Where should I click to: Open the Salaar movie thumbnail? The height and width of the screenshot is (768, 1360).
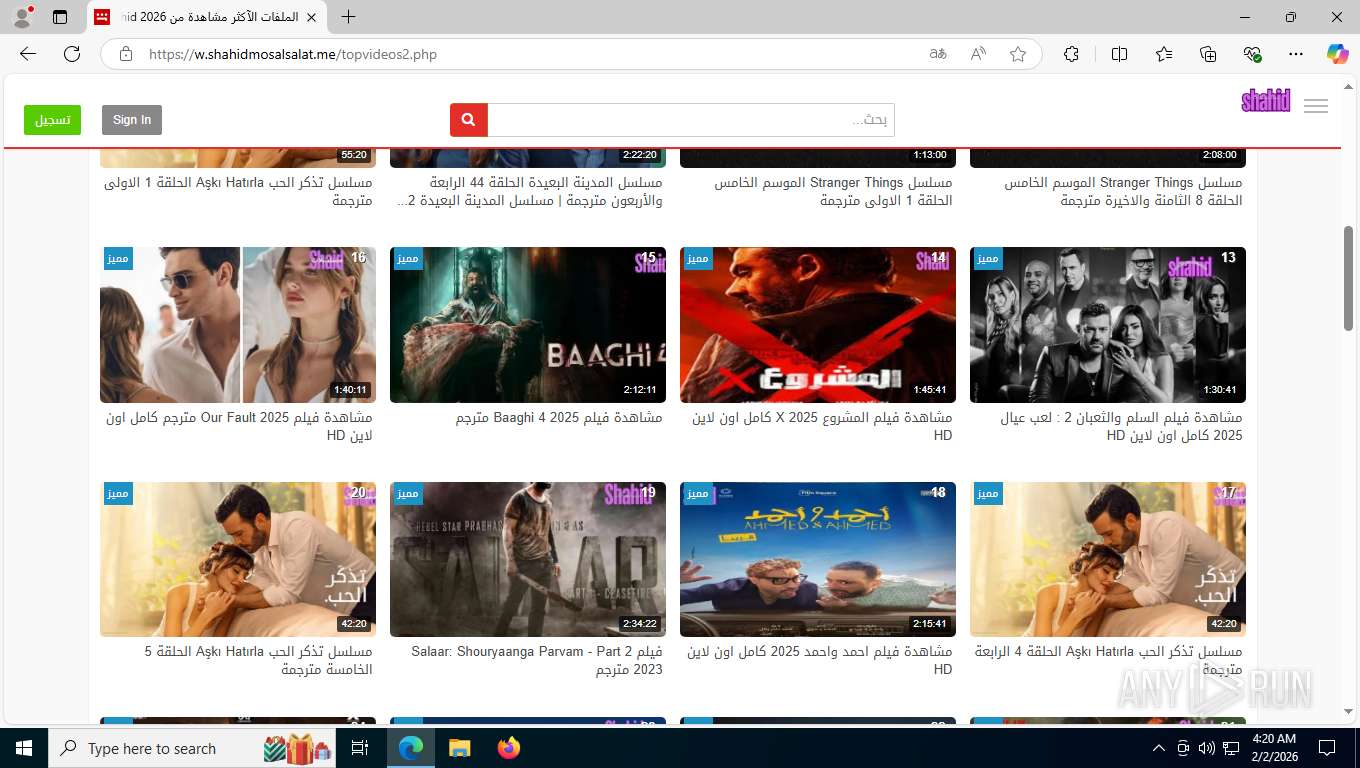528,560
